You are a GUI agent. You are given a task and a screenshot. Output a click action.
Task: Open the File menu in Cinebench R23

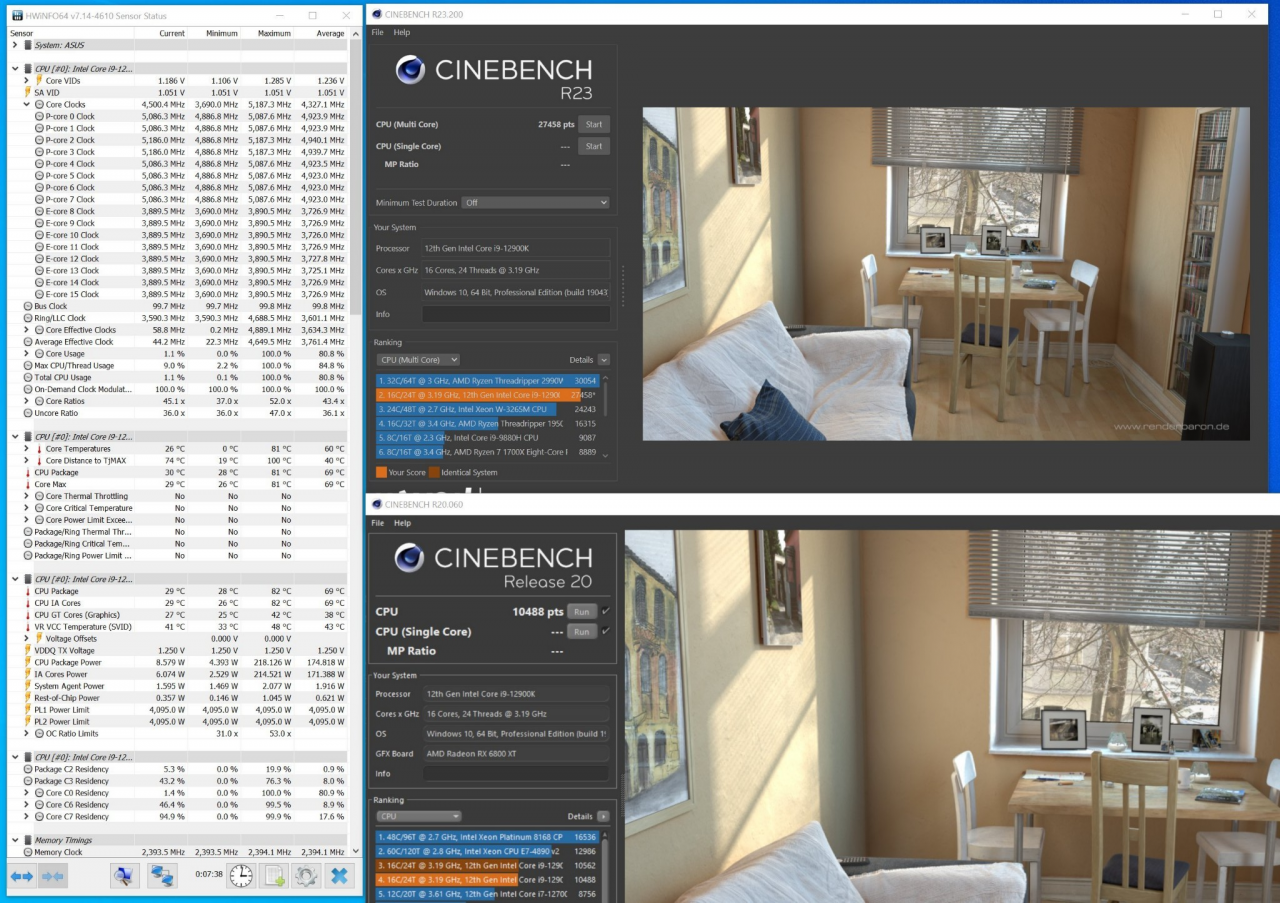tap(377, 32)
